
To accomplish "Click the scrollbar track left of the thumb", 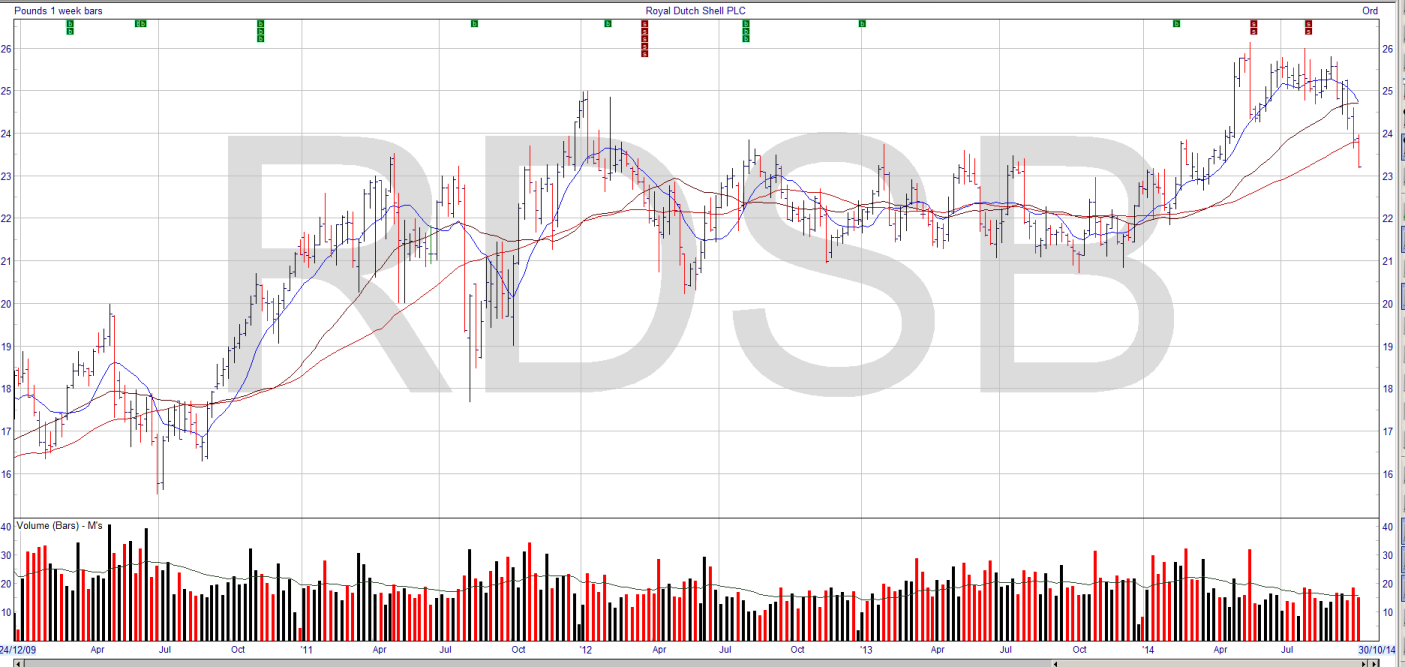I will (538, 664).
